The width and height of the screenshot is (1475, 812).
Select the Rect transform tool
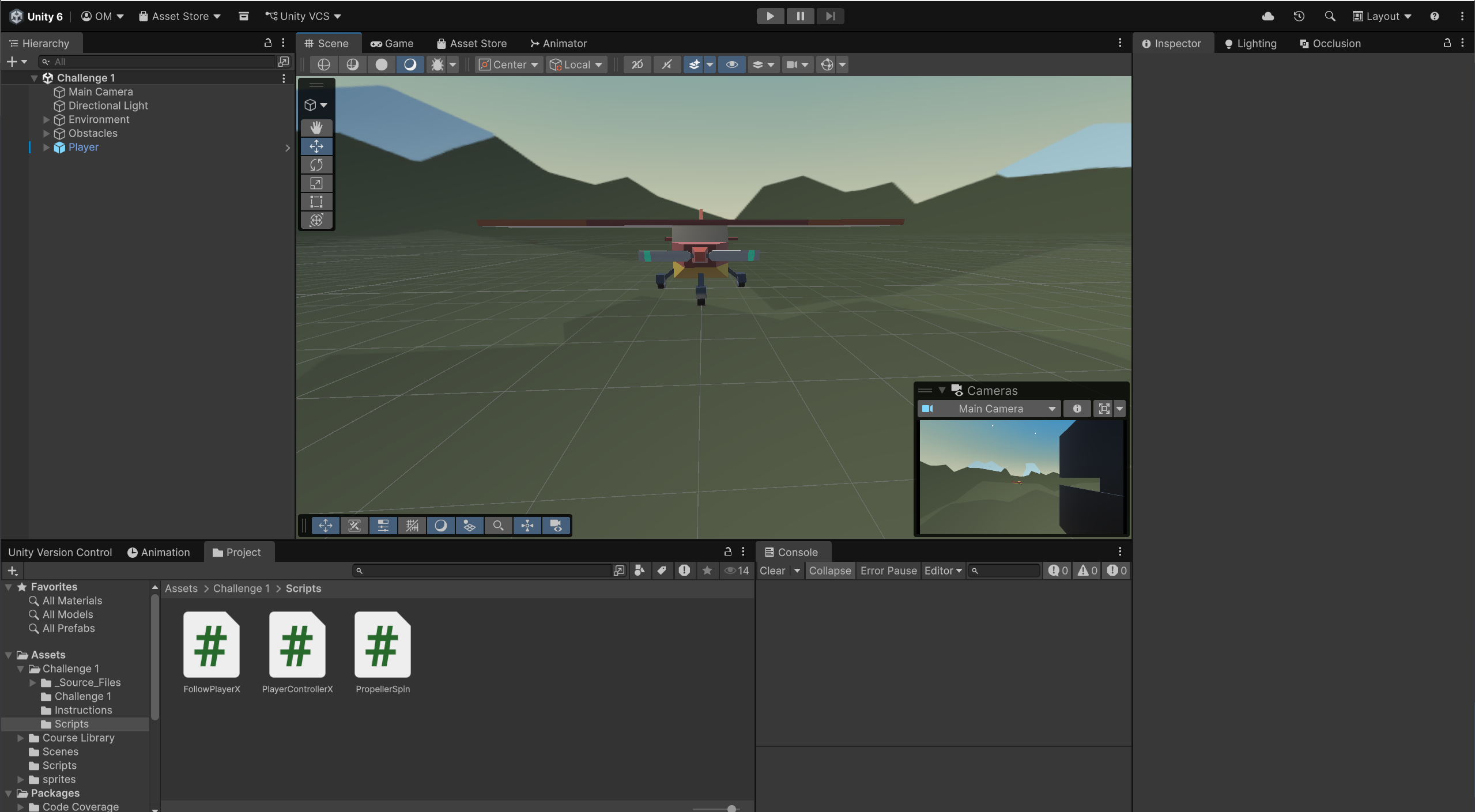tap(316, 202)
